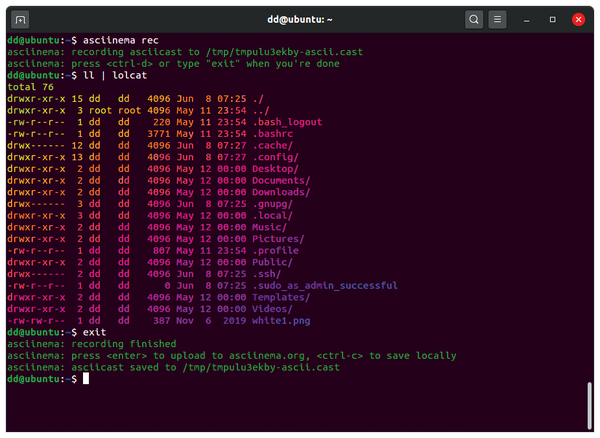Viewport: 600px width, 438px height.
Task: Click the file size 807
Action: [x=161, y=251]
